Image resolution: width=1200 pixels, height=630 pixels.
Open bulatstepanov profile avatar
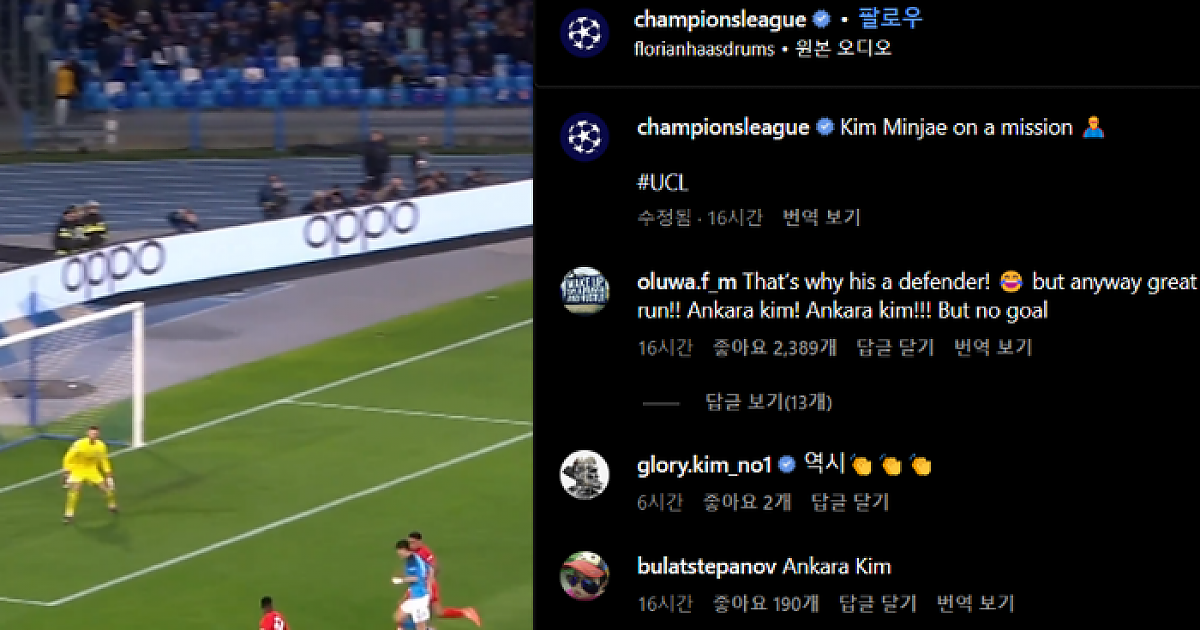pyautogui.click(x=585, y=576)
